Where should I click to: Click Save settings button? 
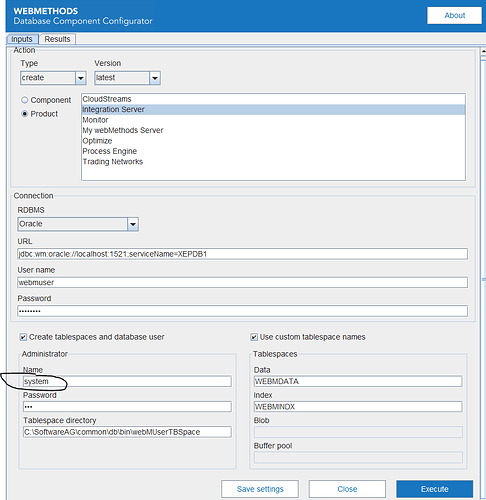coord(260,489)
